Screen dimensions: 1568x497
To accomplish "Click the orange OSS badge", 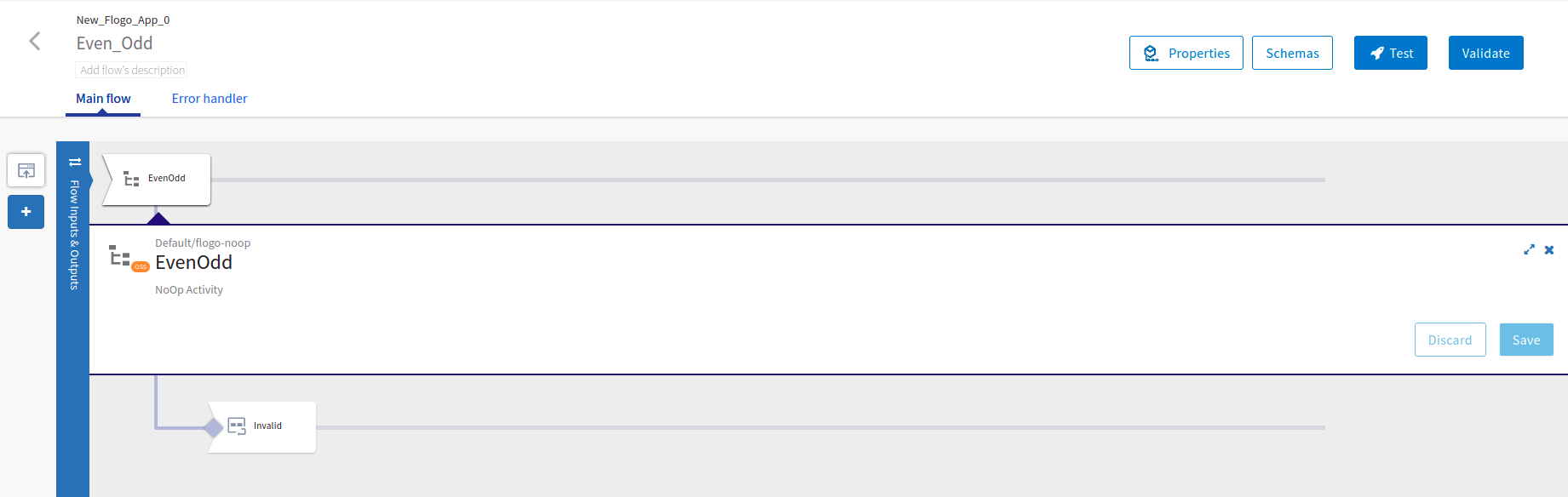I will pos(141,267).
